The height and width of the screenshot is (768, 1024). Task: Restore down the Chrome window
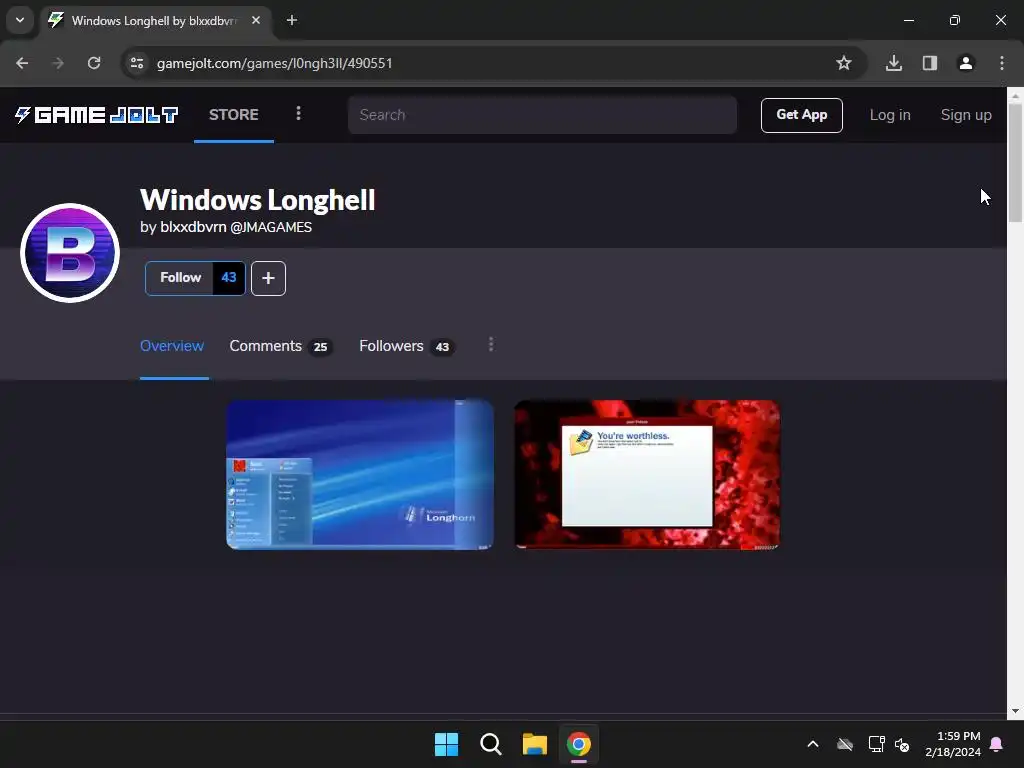(955, 20)
